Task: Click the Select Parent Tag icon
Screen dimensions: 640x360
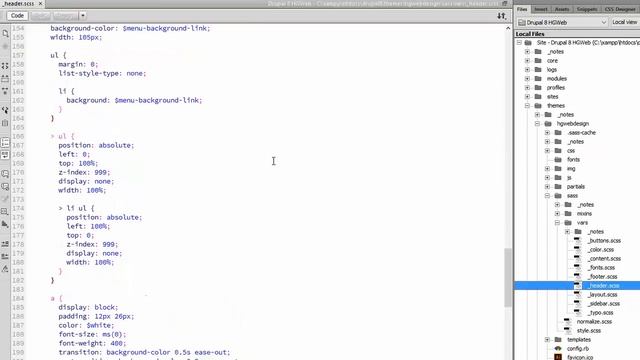Action: tap(5, 109)
